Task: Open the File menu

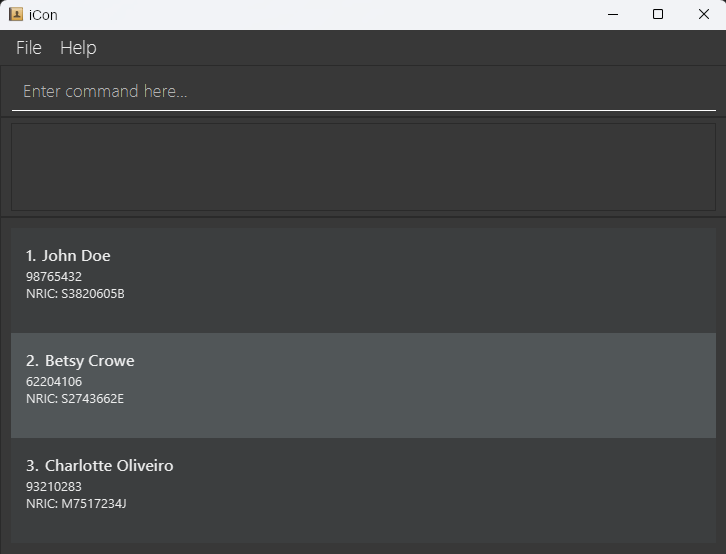Action: coord(29,48)
